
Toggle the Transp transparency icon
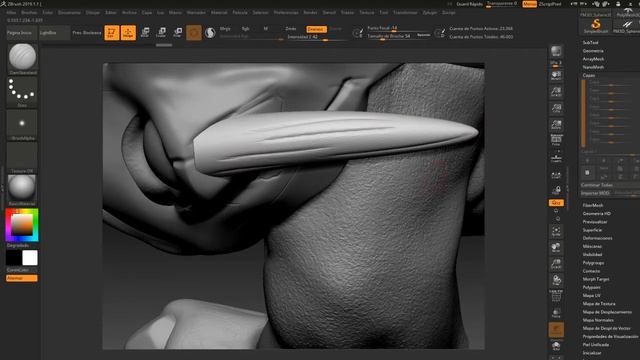point(556,313)
